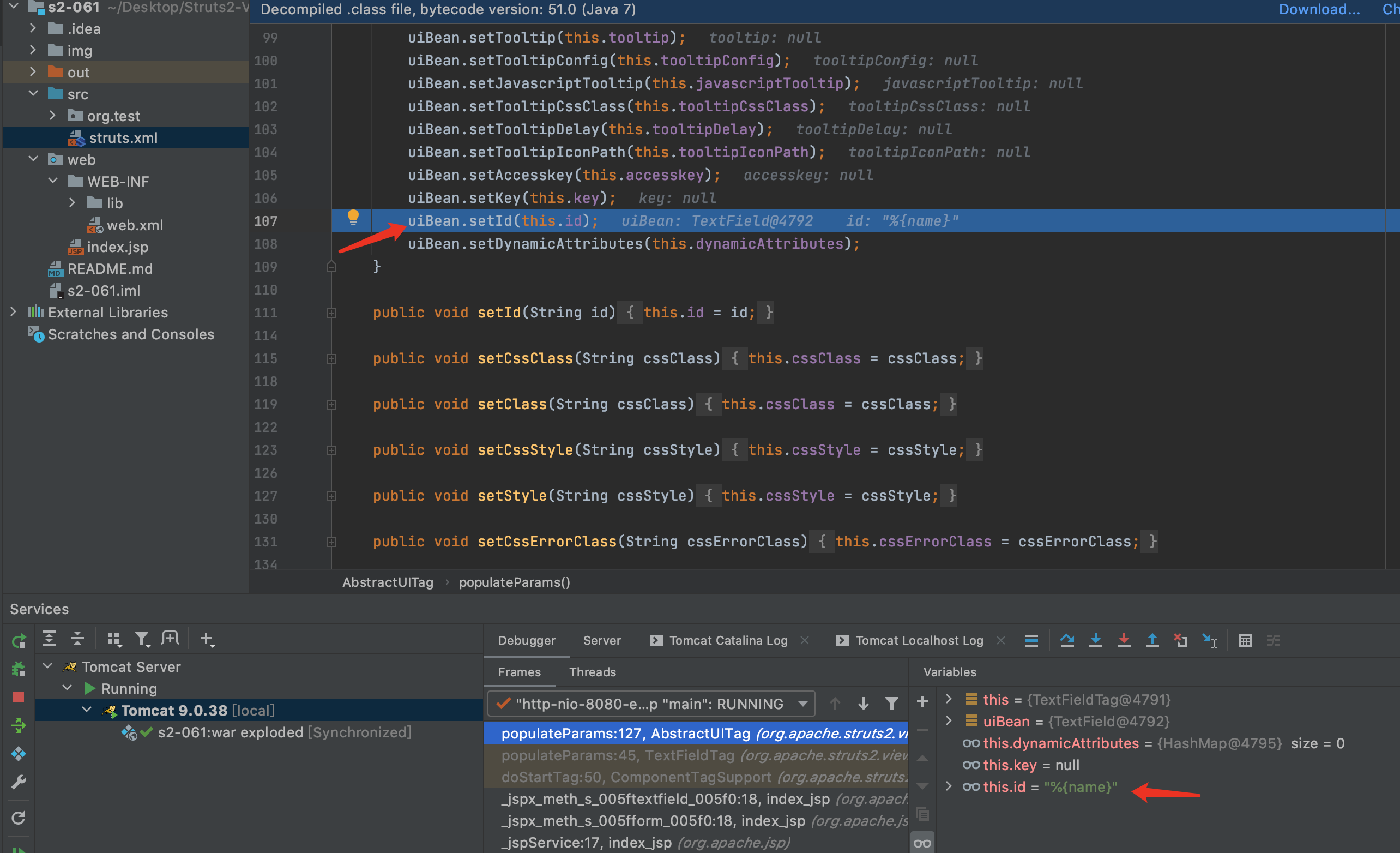Toggle fold marker for setStyle method

point(331,496)
